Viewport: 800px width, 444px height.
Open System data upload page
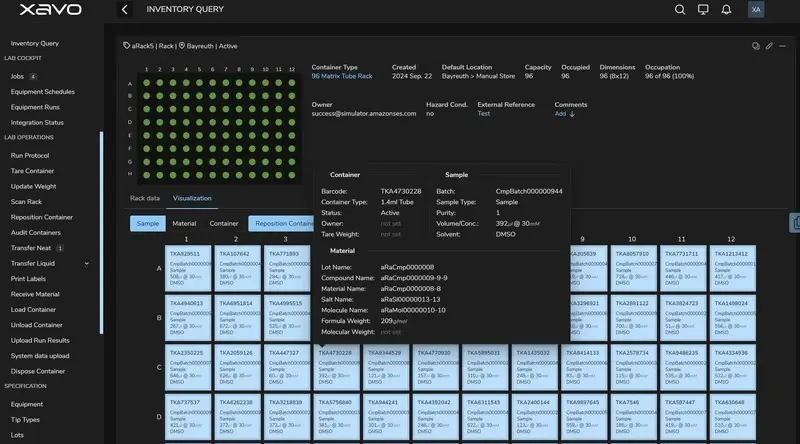(40, 356)
